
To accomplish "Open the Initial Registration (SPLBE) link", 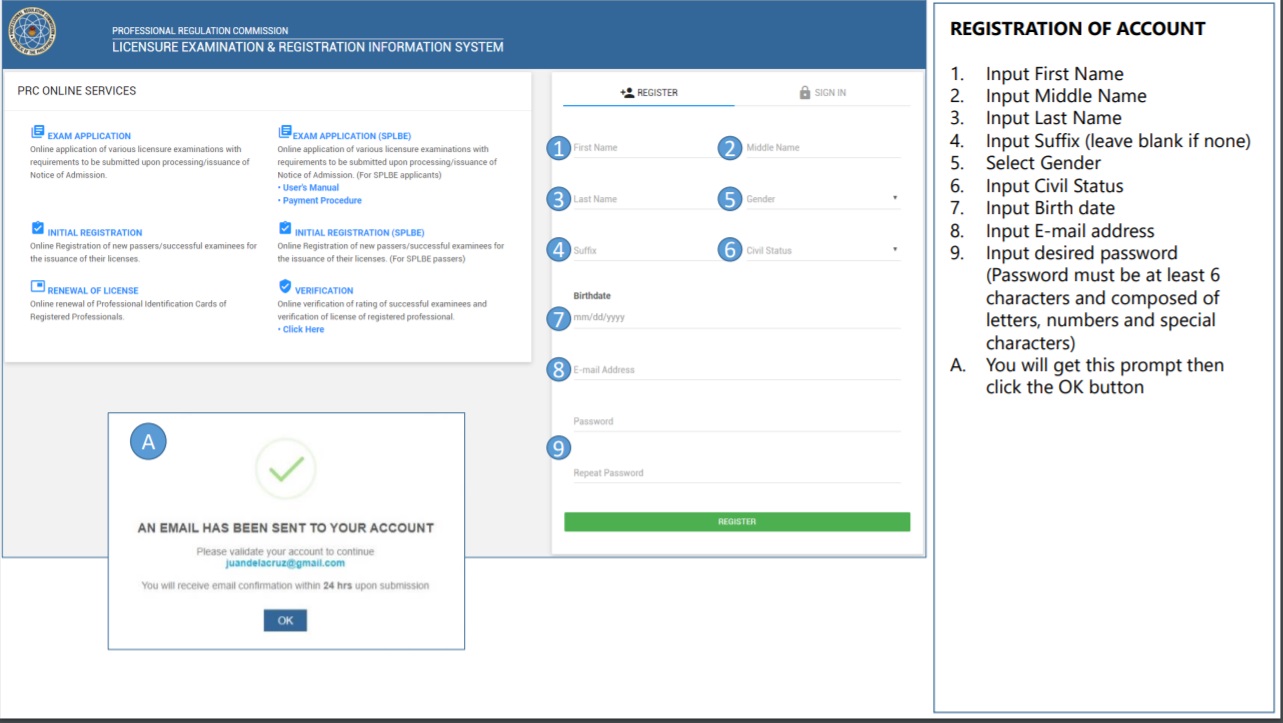I will [x=358, y=233].
